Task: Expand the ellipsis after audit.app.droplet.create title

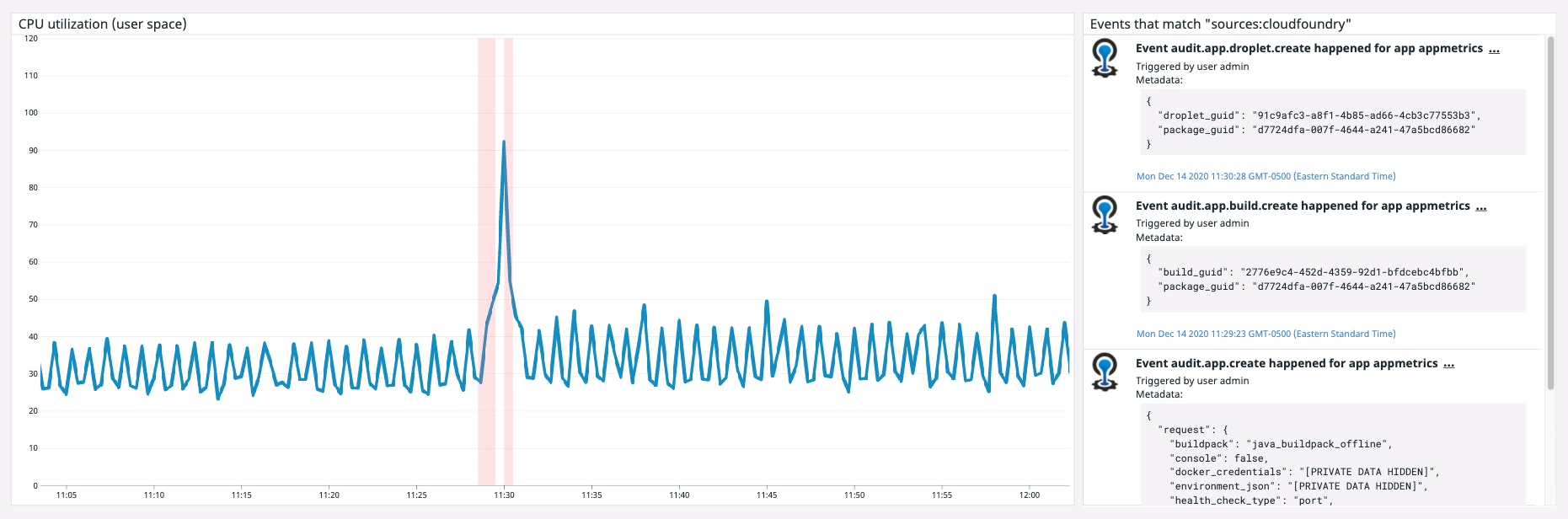Action: tap(1494, 49)
